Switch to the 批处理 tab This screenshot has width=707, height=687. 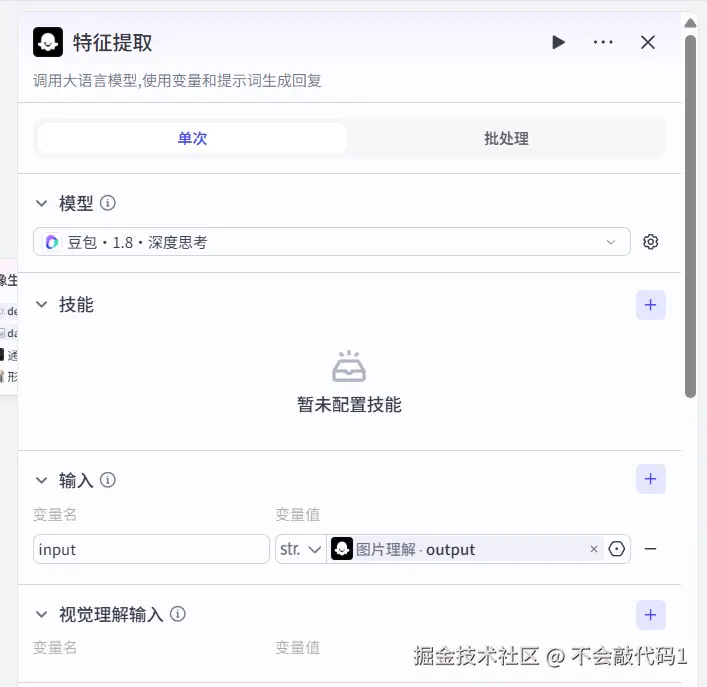coord(506,138)
